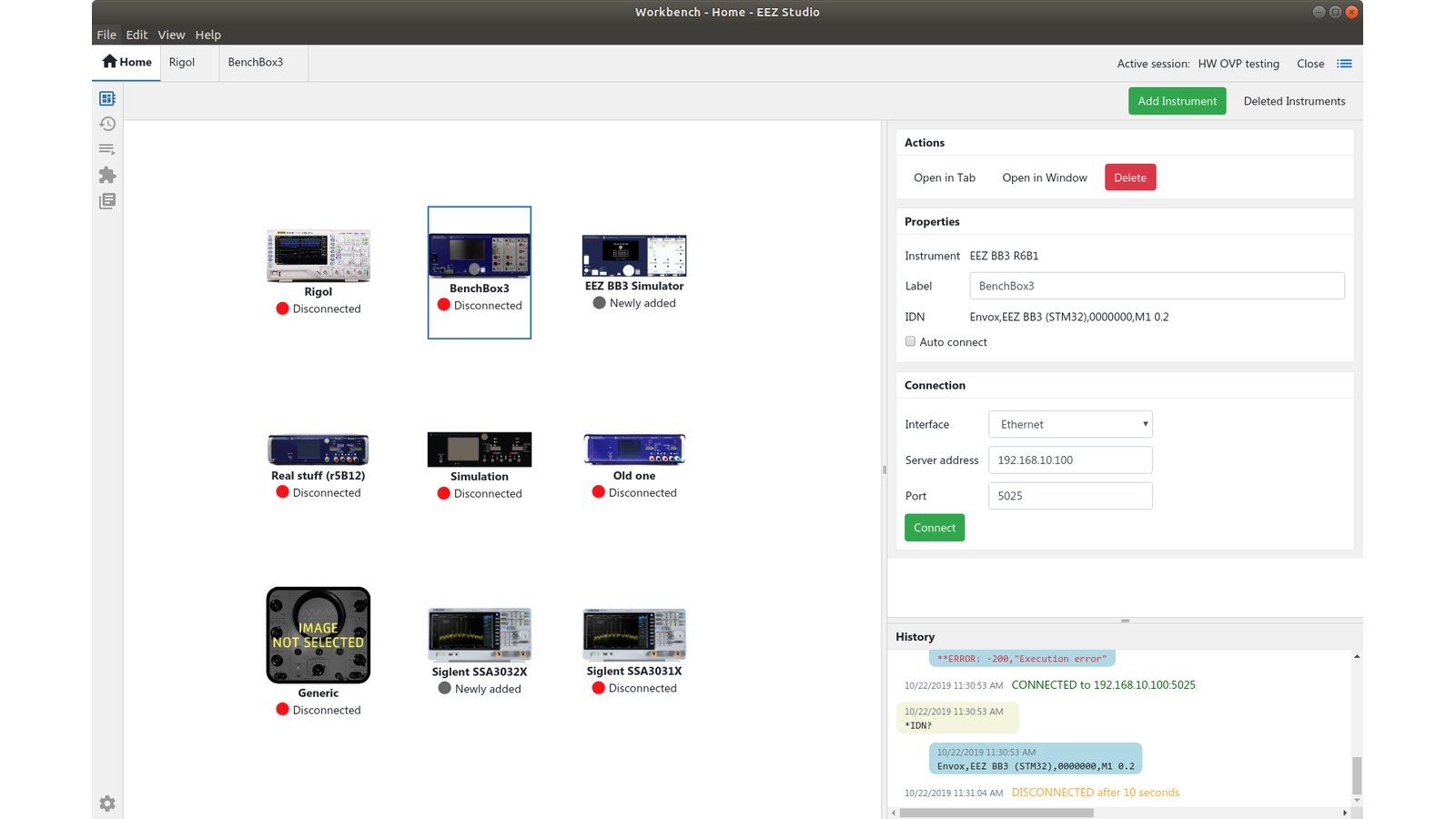
Task: Open the View menu
Action: coord(171,35)
